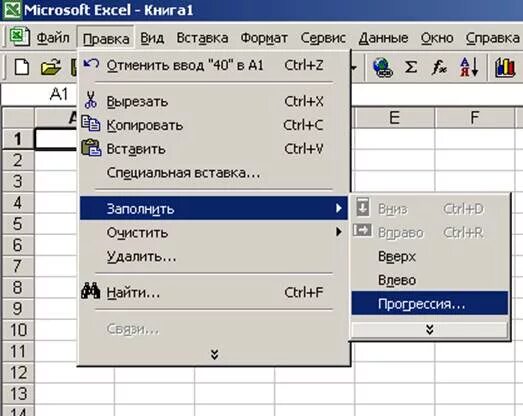Select row 13 header
The width and height of the screenshot is (523, 416).
point(18,394)
